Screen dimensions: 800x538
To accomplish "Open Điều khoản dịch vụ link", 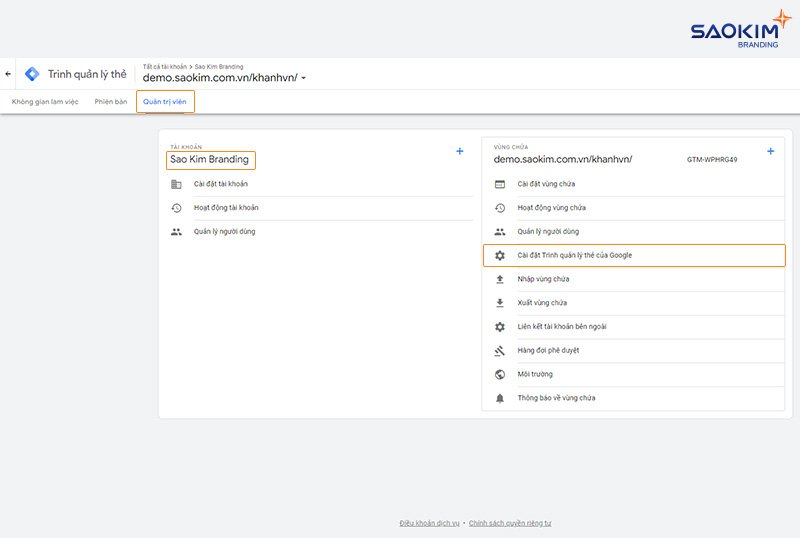I will point(429,523).
